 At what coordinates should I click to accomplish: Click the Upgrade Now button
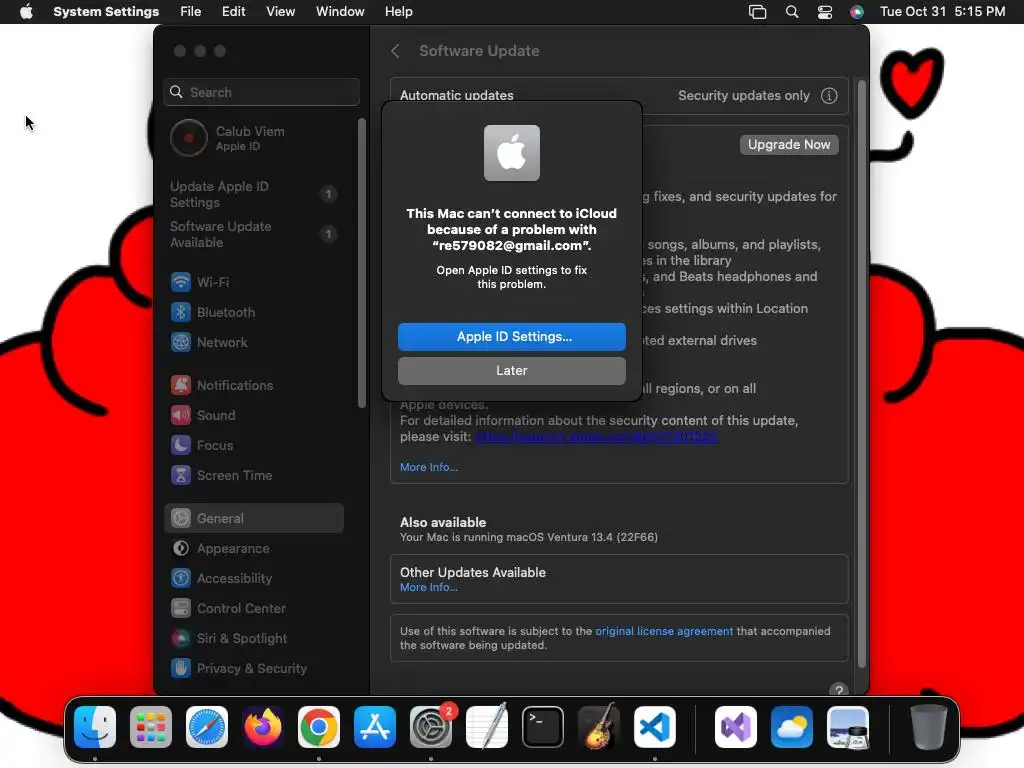point(789,145)
